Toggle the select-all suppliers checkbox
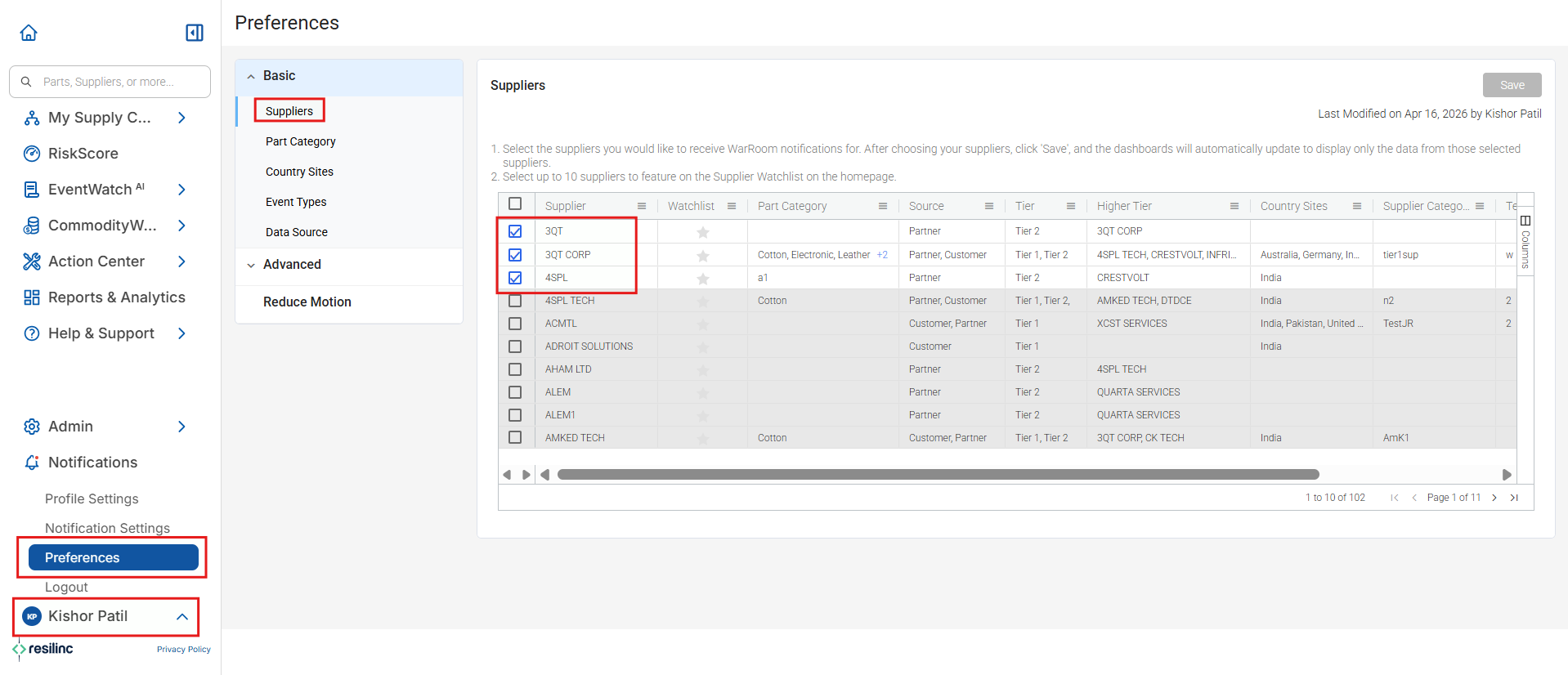 [x=515, y=203]
